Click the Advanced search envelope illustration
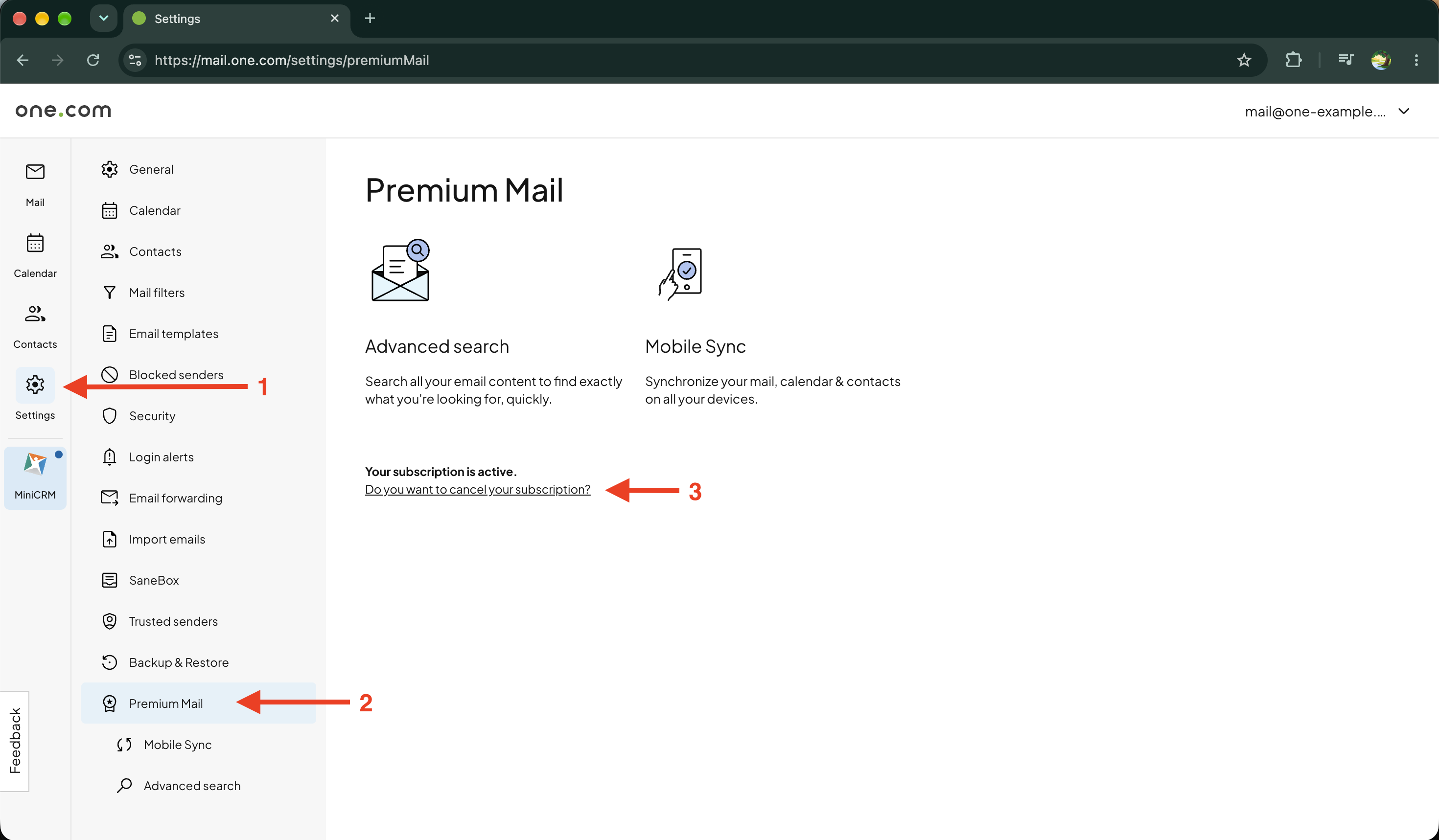The width and height of the screenshot is (1439, 840). pos(400,270)
